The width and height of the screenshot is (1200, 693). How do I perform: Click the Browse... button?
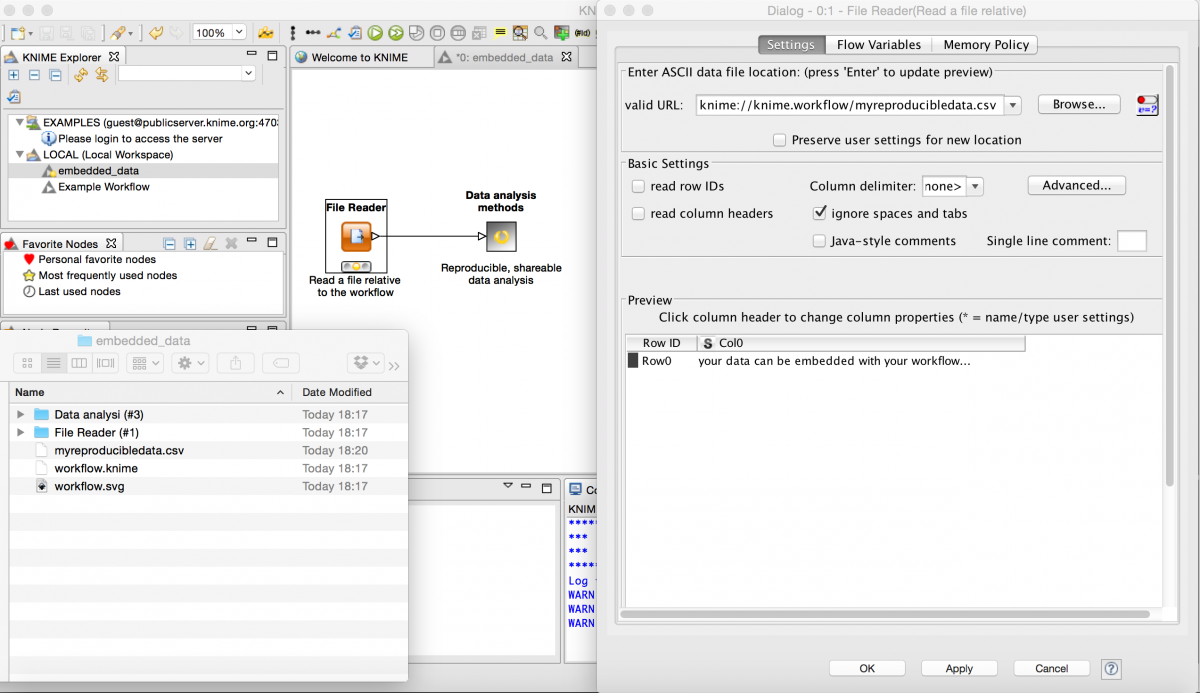click(1079, 104)
